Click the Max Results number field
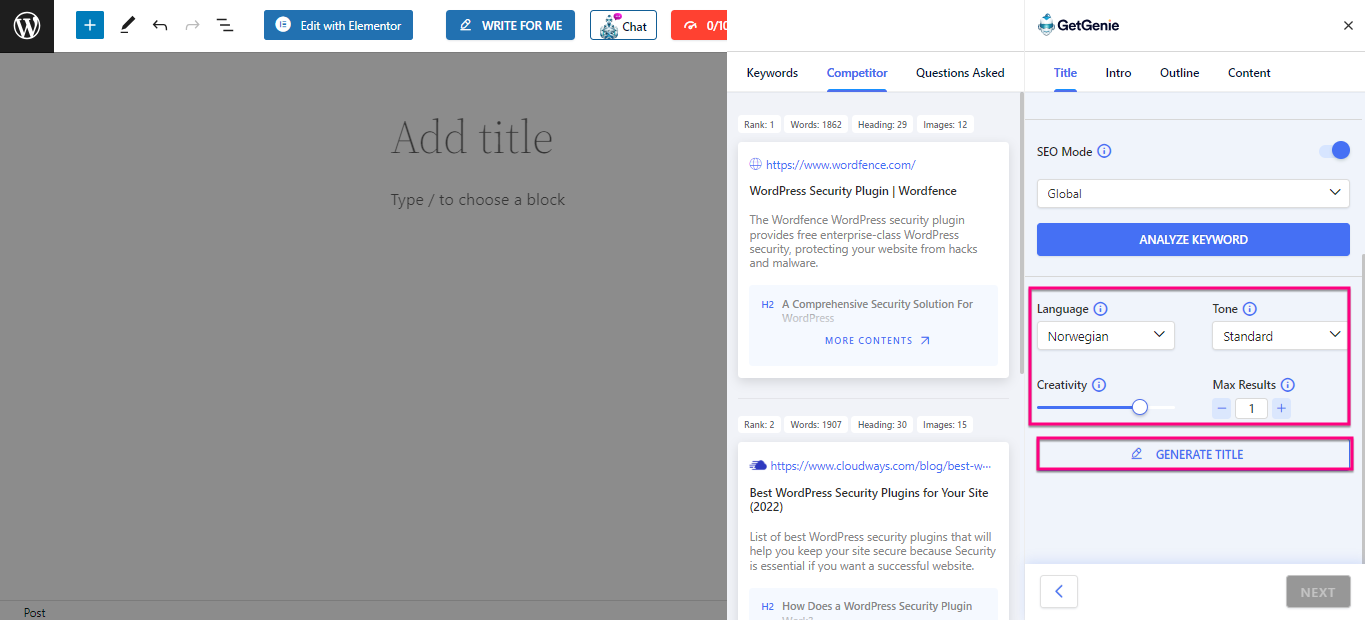 pyautogui.click(x=1252, y=408)
